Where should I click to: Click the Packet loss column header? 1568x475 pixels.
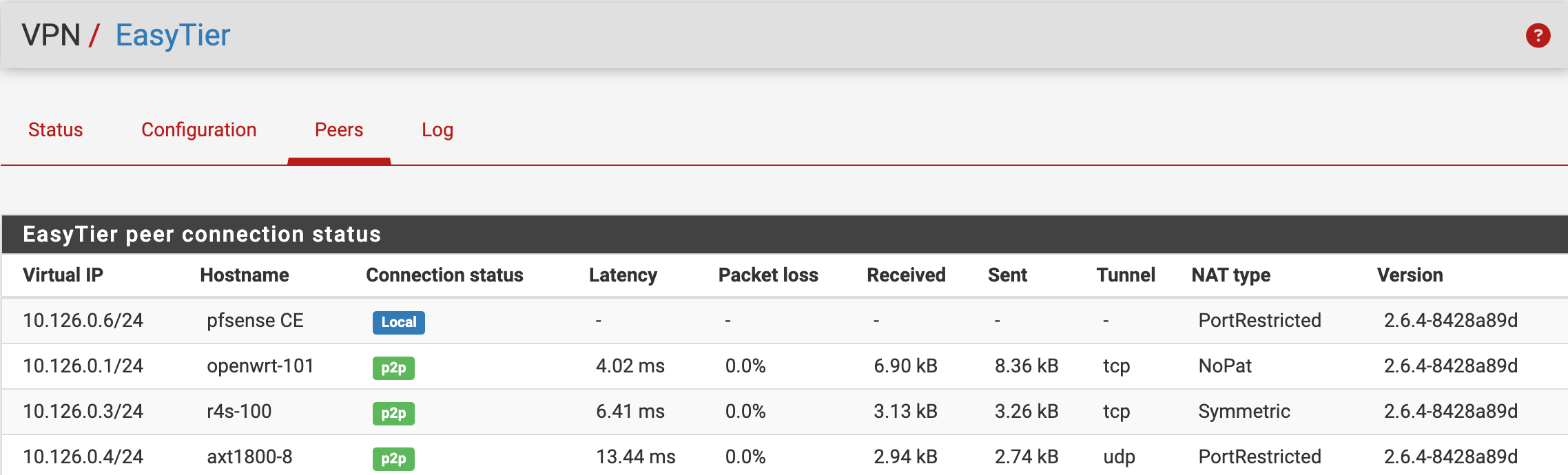[768, 275]
